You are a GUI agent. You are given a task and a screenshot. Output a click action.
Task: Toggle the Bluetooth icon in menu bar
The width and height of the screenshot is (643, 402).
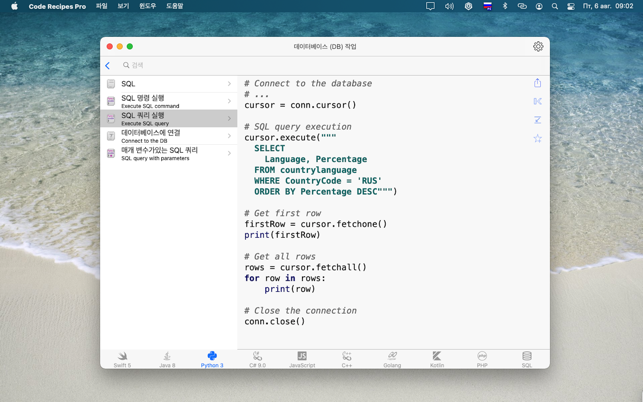click(505, 6)
